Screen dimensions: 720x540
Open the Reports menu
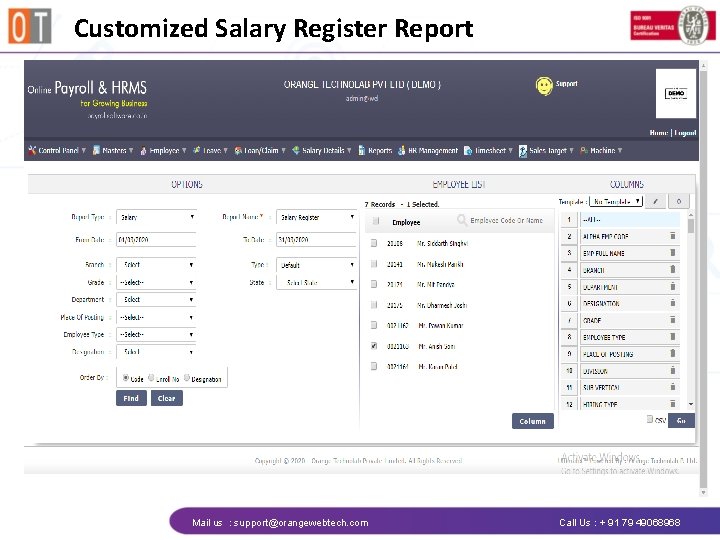point(375,150)
